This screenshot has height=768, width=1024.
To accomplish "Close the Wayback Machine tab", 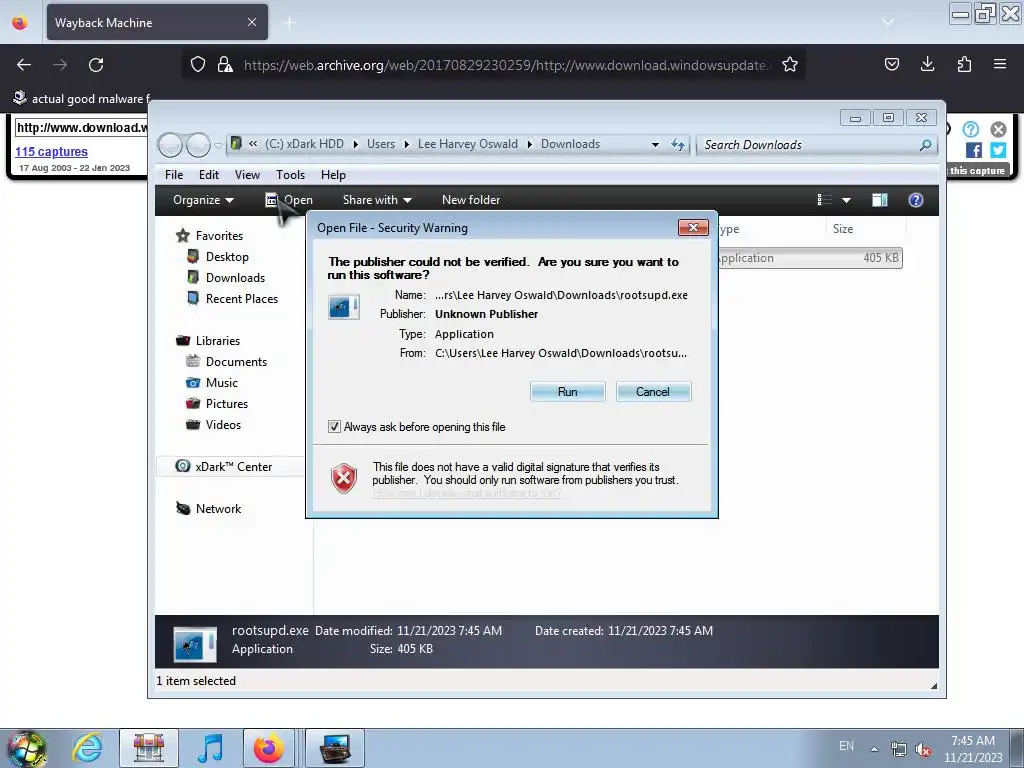I will pos(252,22).
